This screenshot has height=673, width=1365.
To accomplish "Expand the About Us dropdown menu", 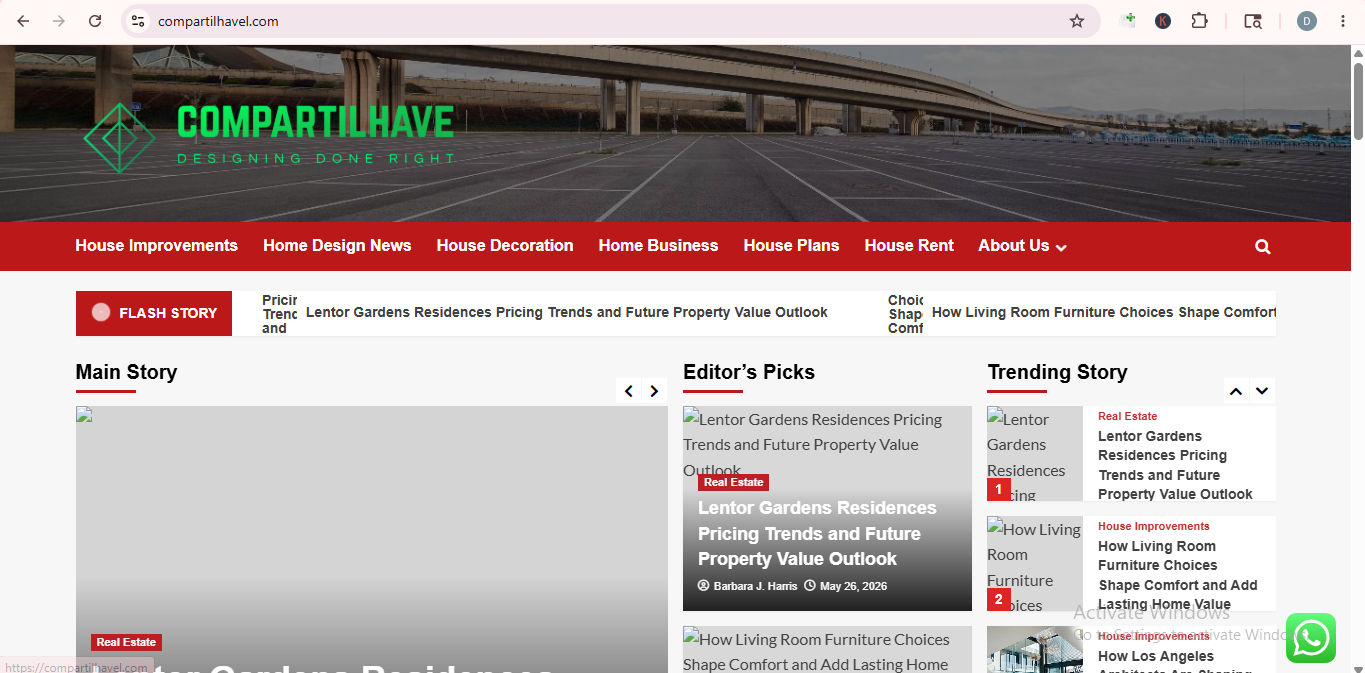I will [1022, 246].
